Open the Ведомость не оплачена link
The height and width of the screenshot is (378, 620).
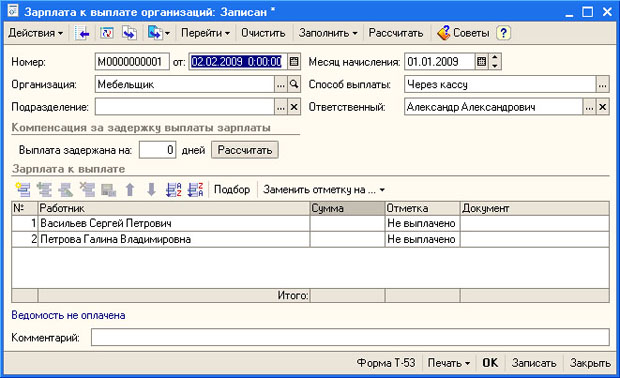68,315
